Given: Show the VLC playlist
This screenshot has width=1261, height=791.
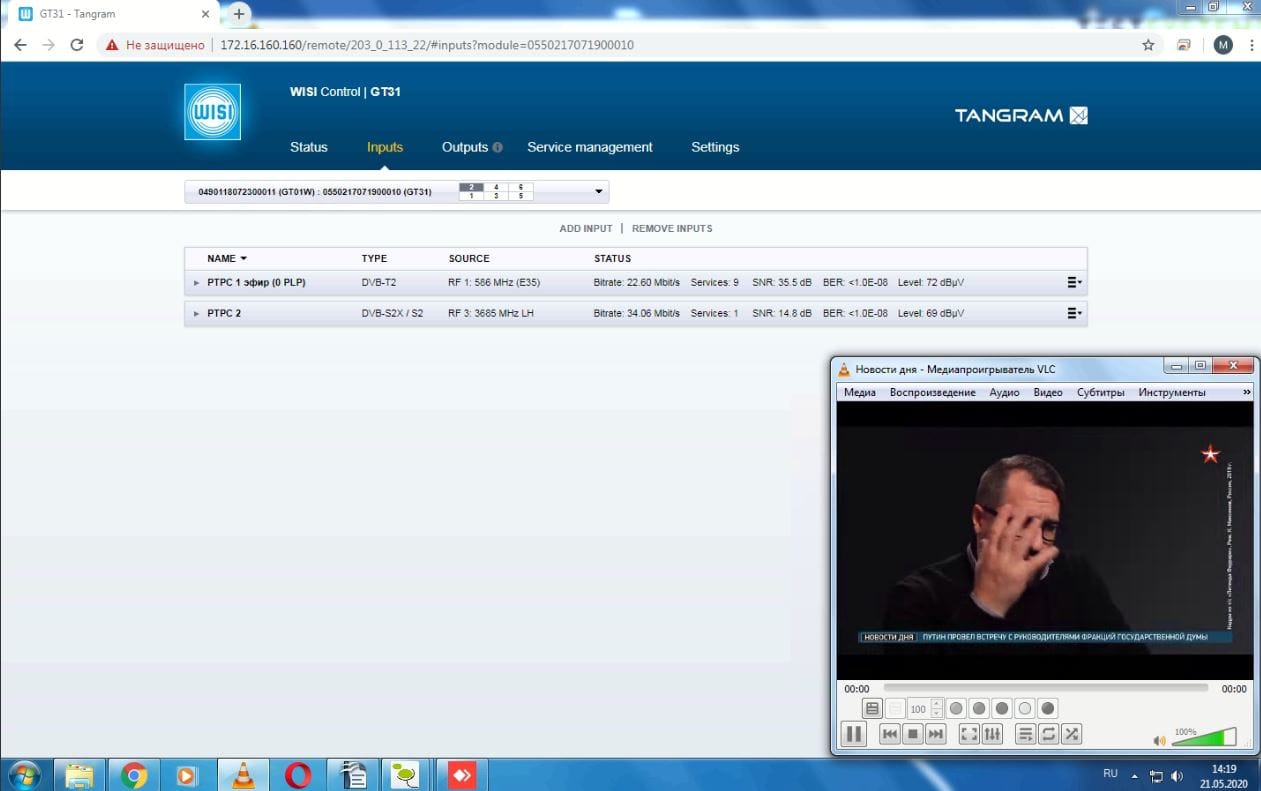Looking at the screenshot, I should coord(1025,734).
